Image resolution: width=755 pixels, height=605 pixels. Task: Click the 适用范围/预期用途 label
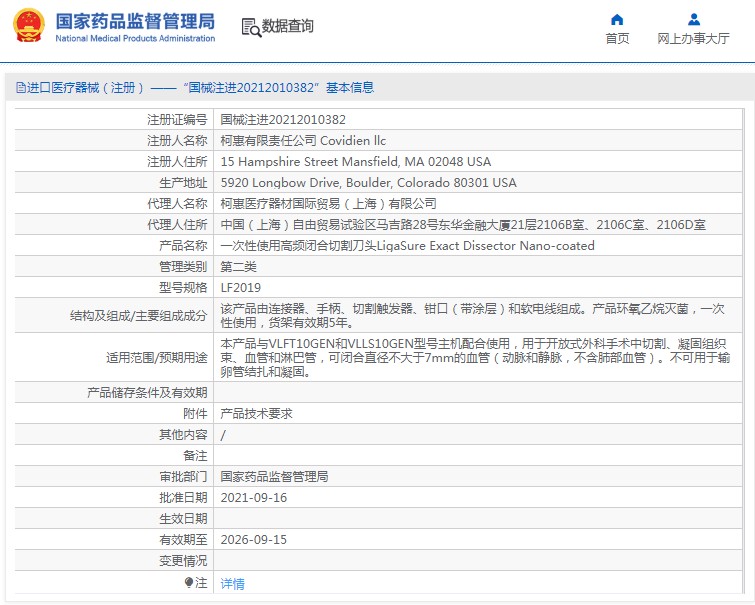(x=157, y=358)
